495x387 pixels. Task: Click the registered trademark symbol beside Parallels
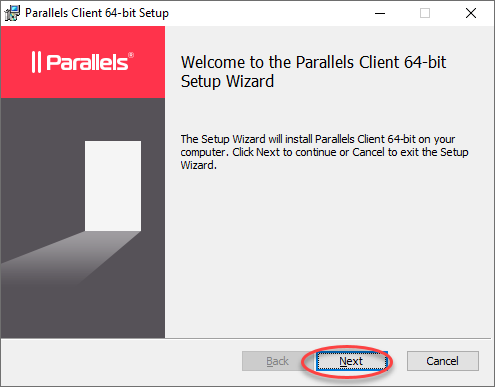pyautogui.click(x=131, y=55)
